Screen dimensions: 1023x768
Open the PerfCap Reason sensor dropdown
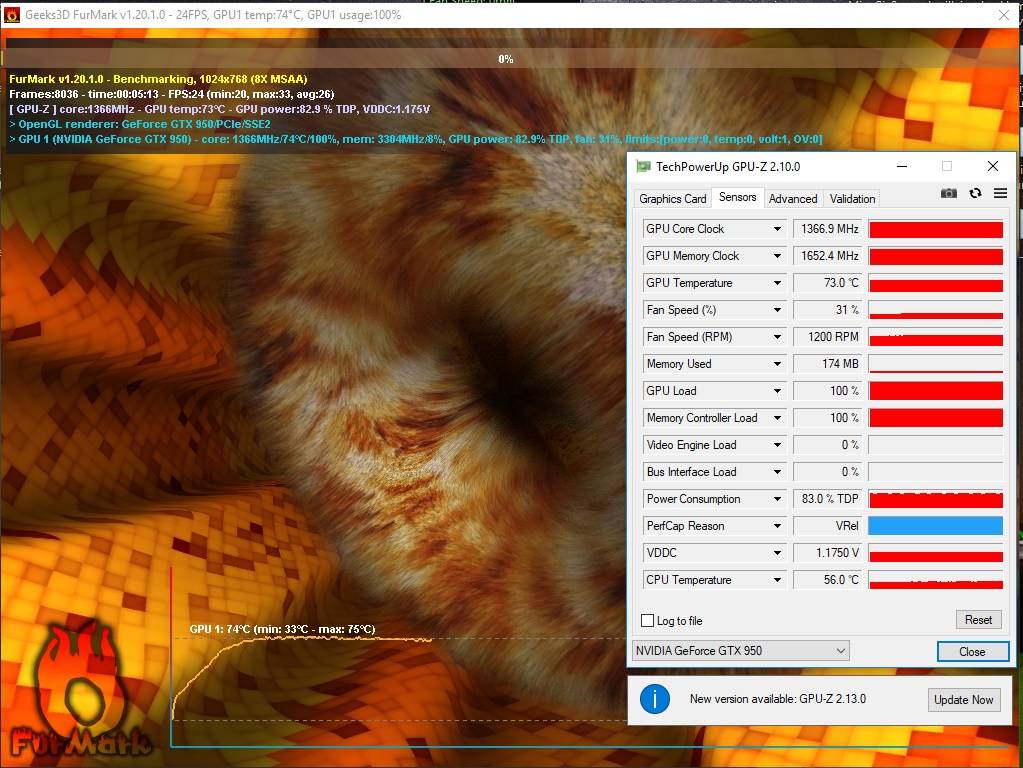tap(777, 526)
